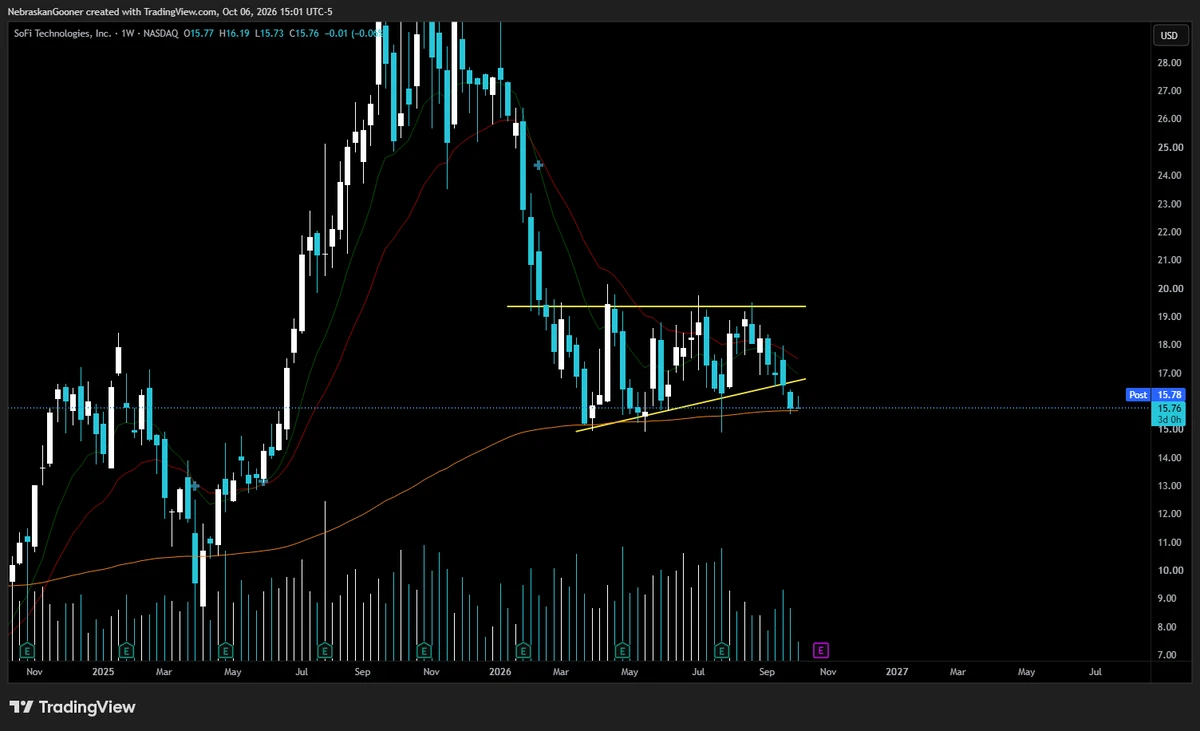The image size is (1200, 731).
Task: Click the 12.00 price axis label
Action: click(x=1169, y=514)
